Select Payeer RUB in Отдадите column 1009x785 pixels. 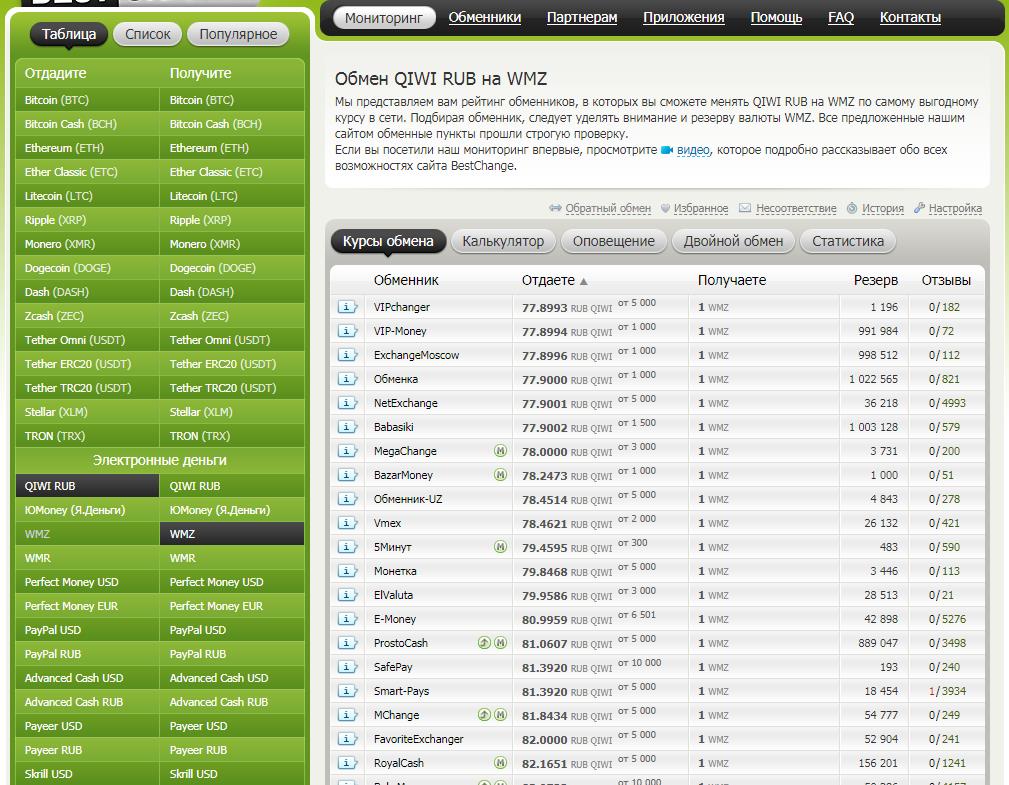(x=88, y=750)
